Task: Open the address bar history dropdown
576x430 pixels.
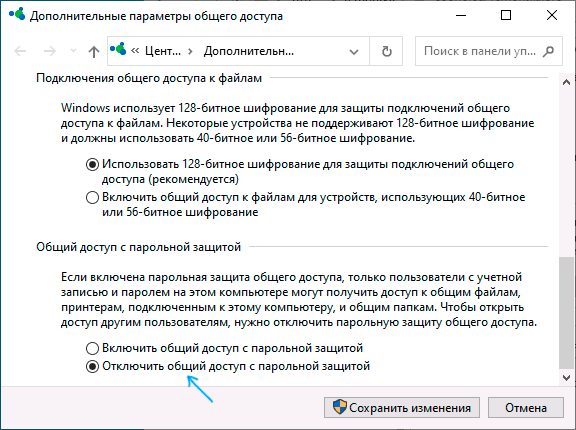Action: (x=354, y=51)
